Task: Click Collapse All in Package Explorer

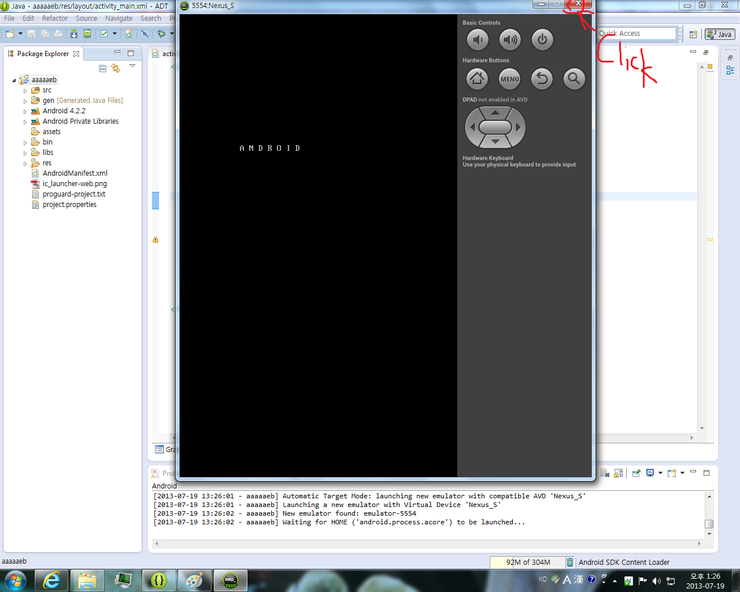Action: click(x=103, y=68)
